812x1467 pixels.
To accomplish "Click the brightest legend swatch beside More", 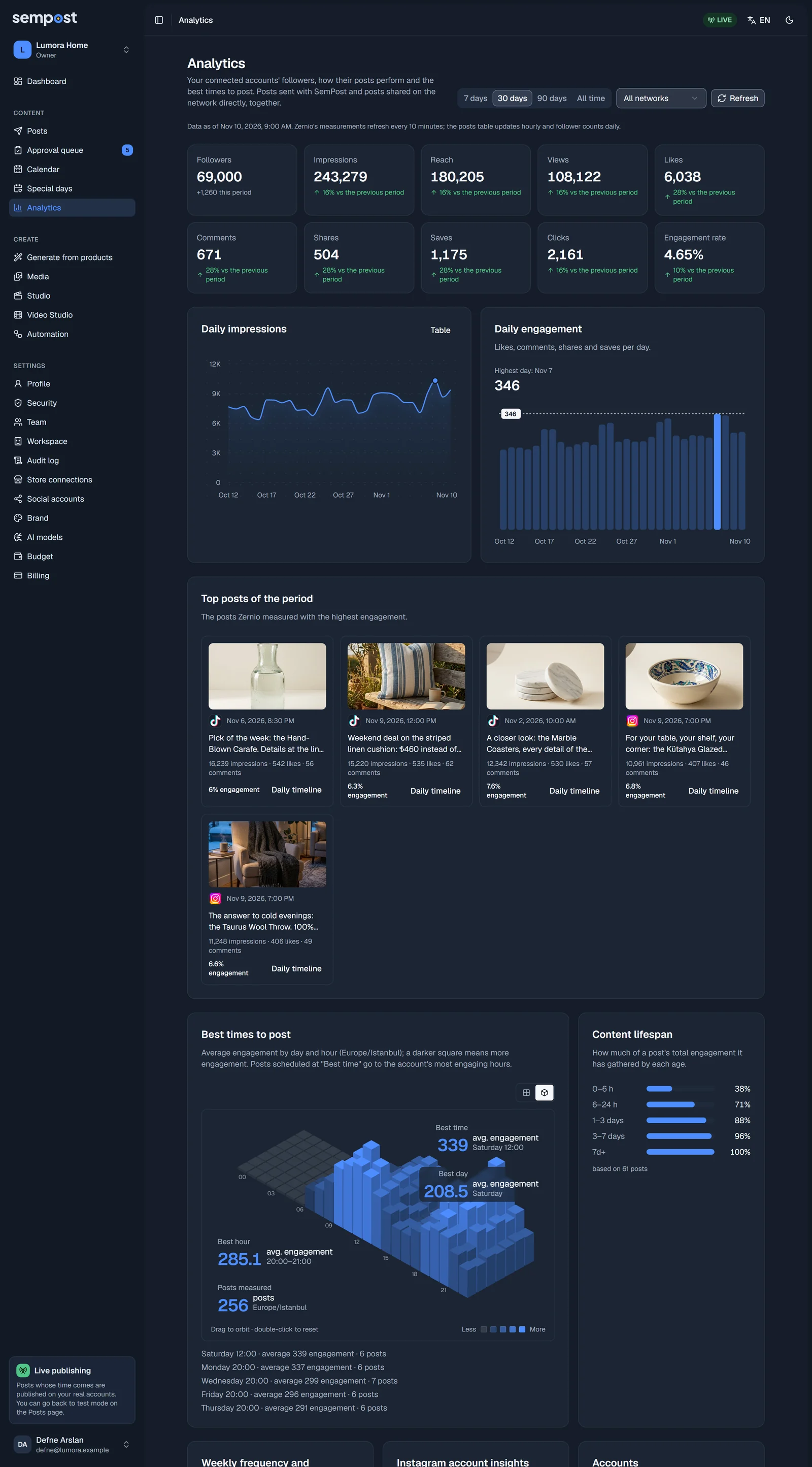I will pyautogui.click(x=522, y=1329).
